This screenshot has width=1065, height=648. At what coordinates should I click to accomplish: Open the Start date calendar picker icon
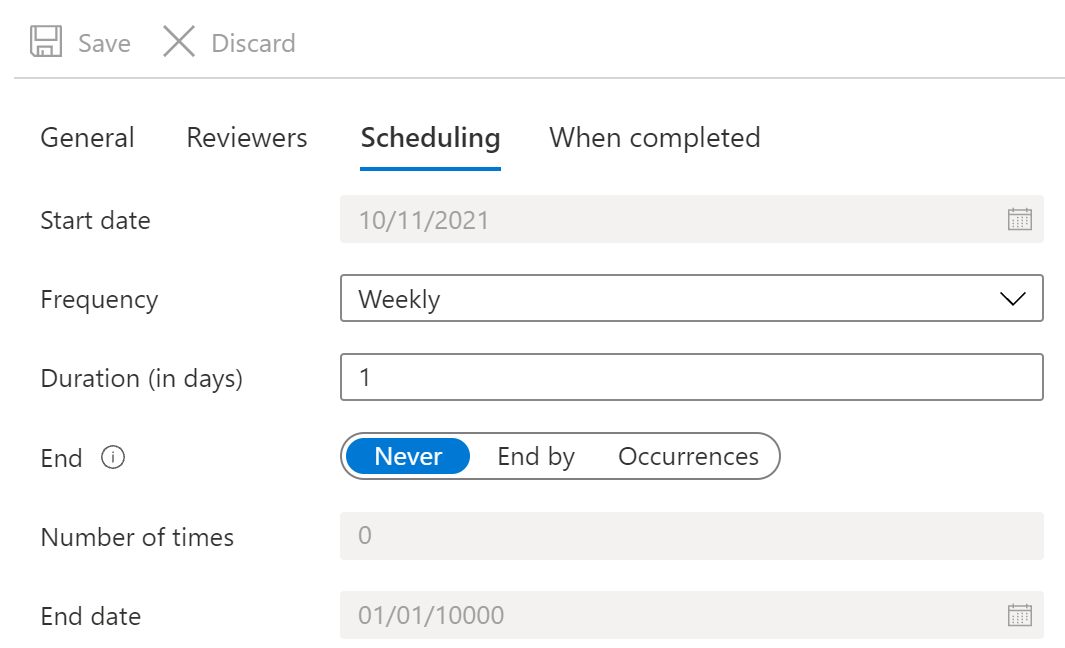click(1019, 220)
